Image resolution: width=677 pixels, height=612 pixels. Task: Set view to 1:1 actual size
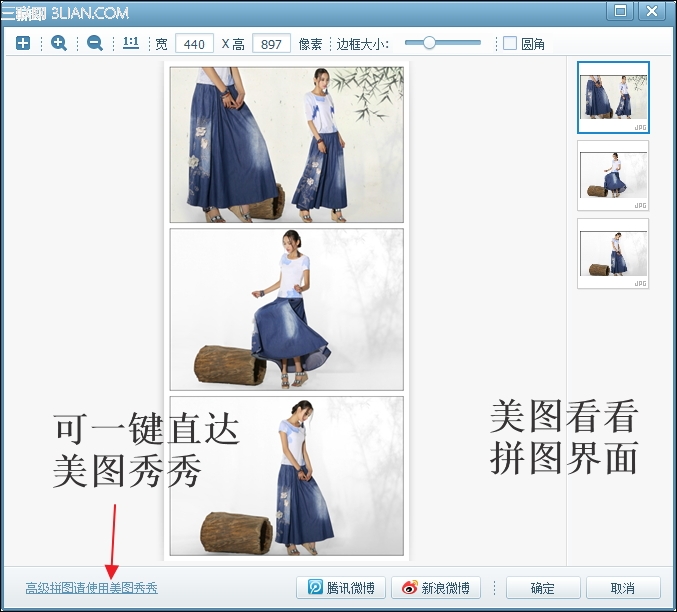[x=131, y=43]
